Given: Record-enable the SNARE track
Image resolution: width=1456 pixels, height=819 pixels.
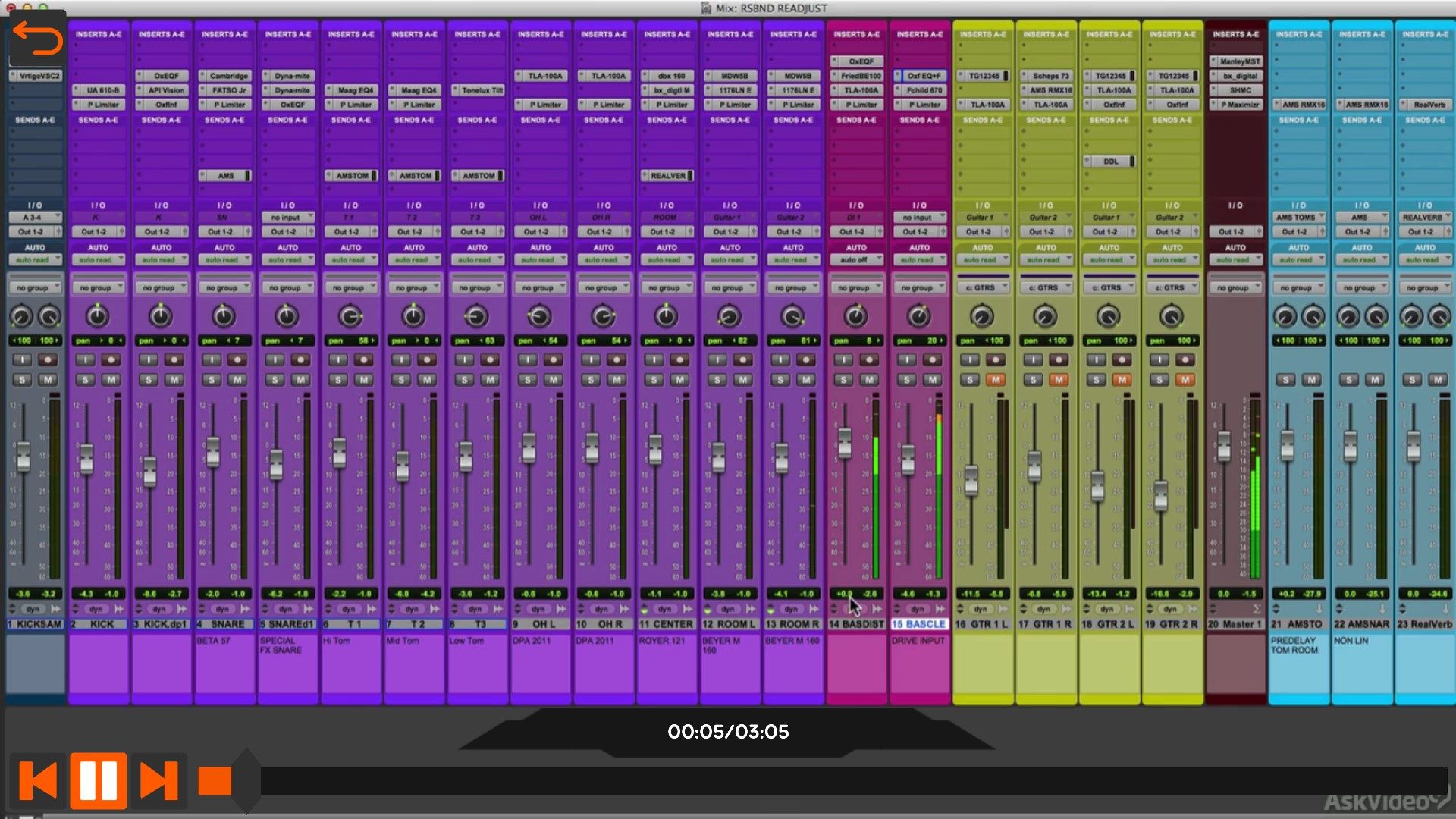Looking at the screenshot, I should [x=238, y=360].
